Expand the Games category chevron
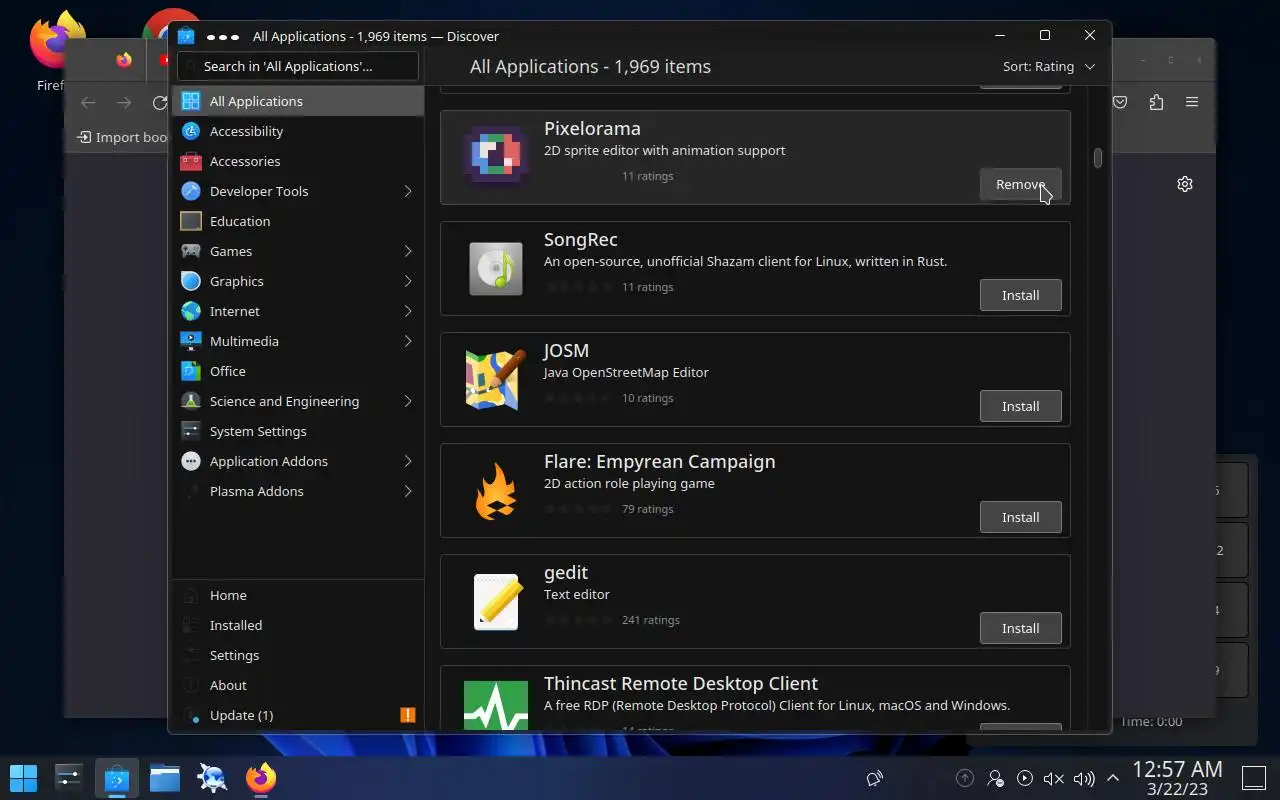Viewport: 1280px width, 800px height. point(408,251)
